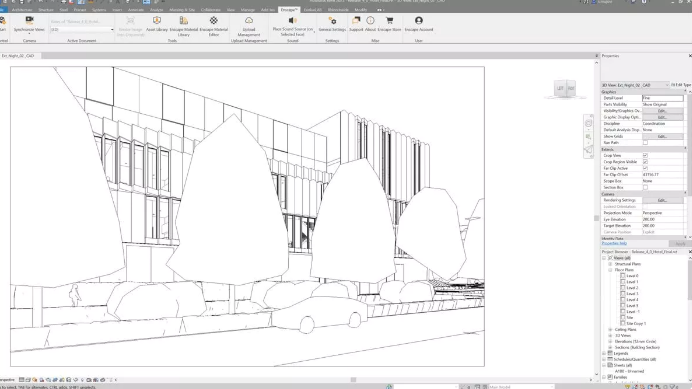
Task: Switch to the Massing & Site tab
Action: pos(182,10)
